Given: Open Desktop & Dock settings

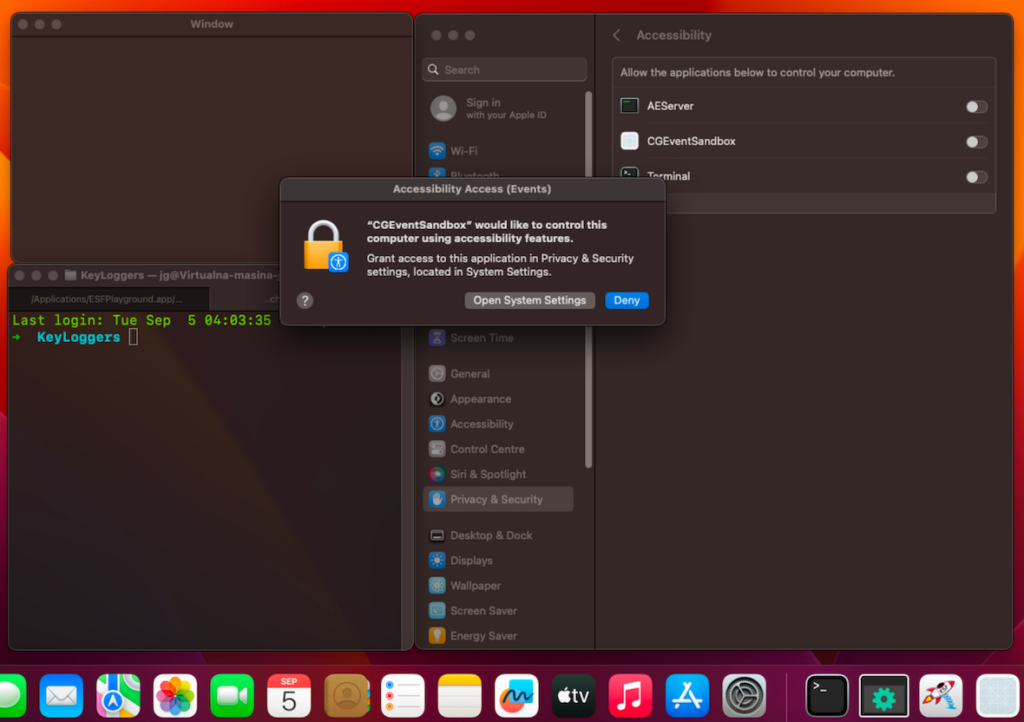Looking at the screenshot, I should 494,535.
